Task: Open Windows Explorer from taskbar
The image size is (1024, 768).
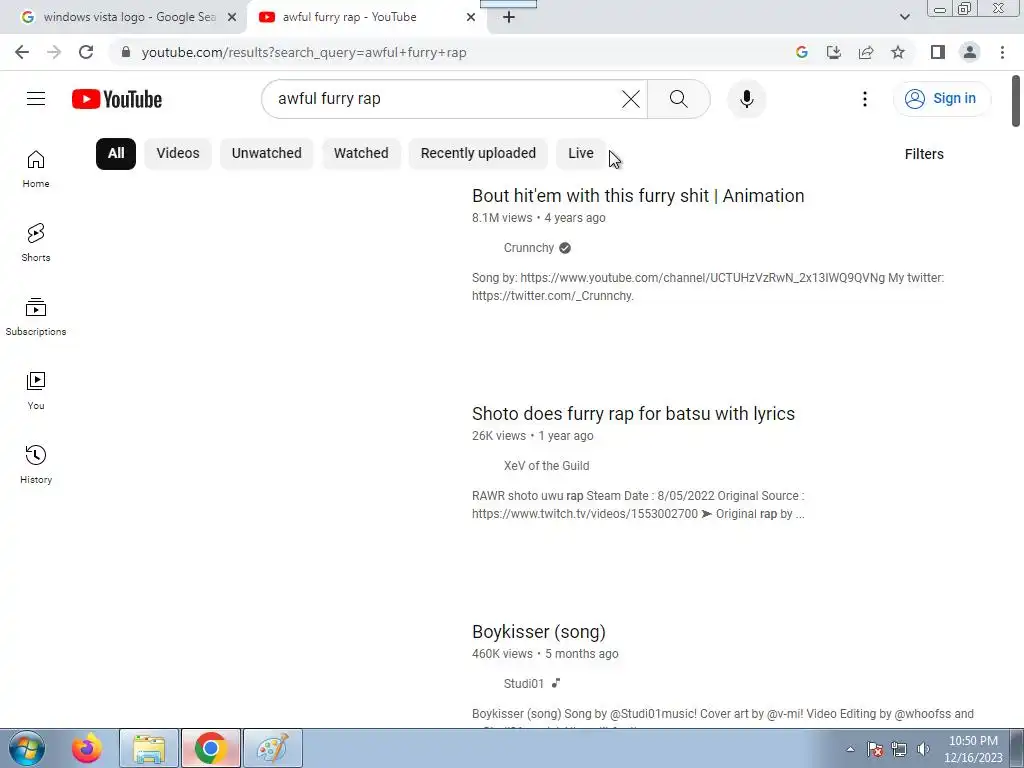Action: point(149,748)
